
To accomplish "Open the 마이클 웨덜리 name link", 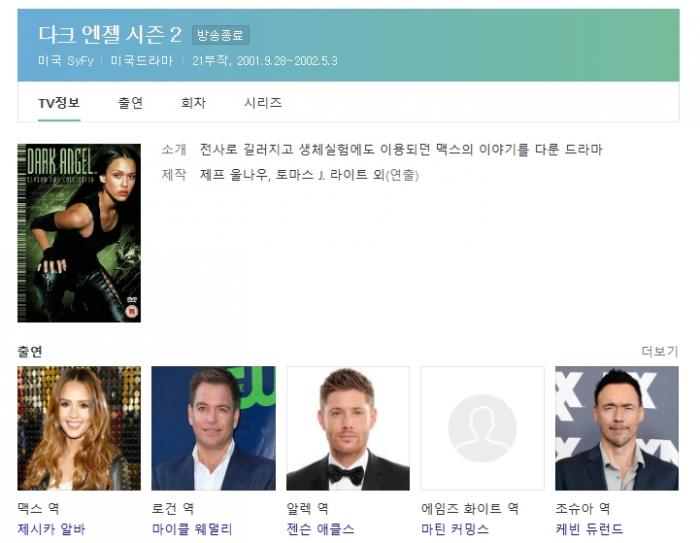I will click(x=192, y=529).
